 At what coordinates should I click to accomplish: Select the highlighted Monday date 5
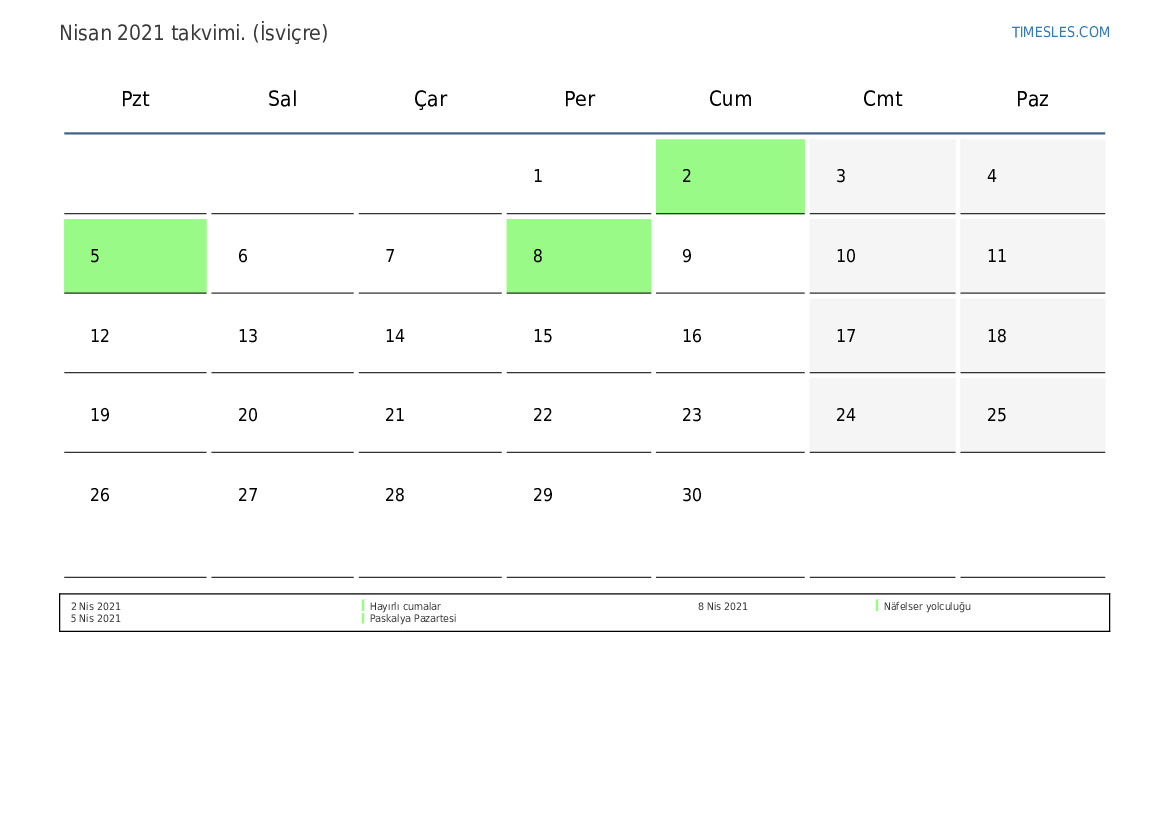pos(135,256)
